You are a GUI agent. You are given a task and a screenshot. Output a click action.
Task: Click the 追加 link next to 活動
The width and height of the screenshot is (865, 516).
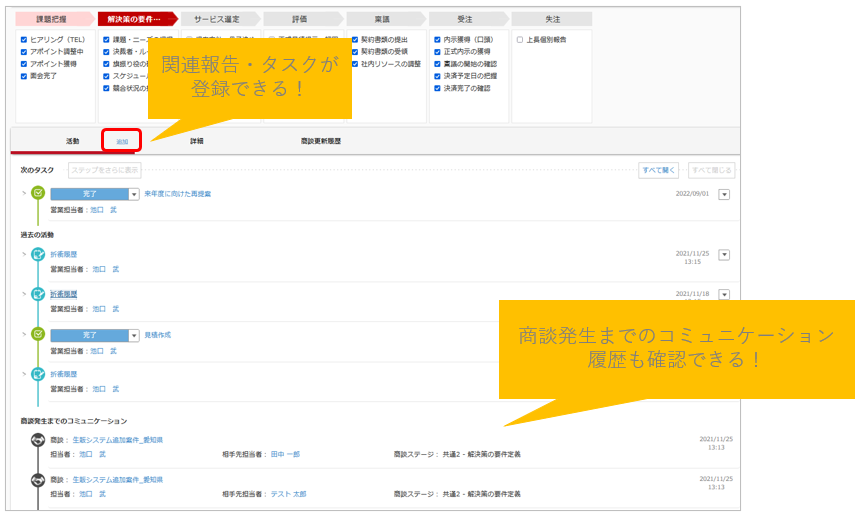click(x=121, y=142)
